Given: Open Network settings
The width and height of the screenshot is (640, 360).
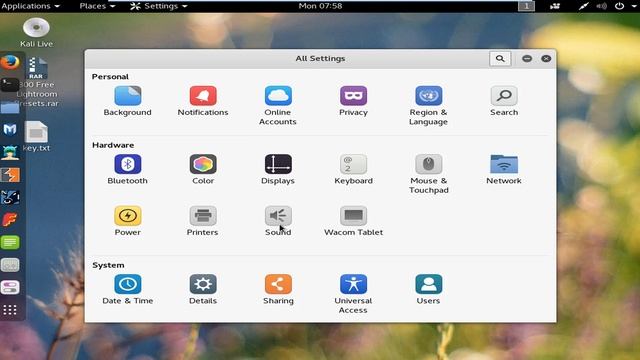Looking at the screenshot, I should click(504, 169).
